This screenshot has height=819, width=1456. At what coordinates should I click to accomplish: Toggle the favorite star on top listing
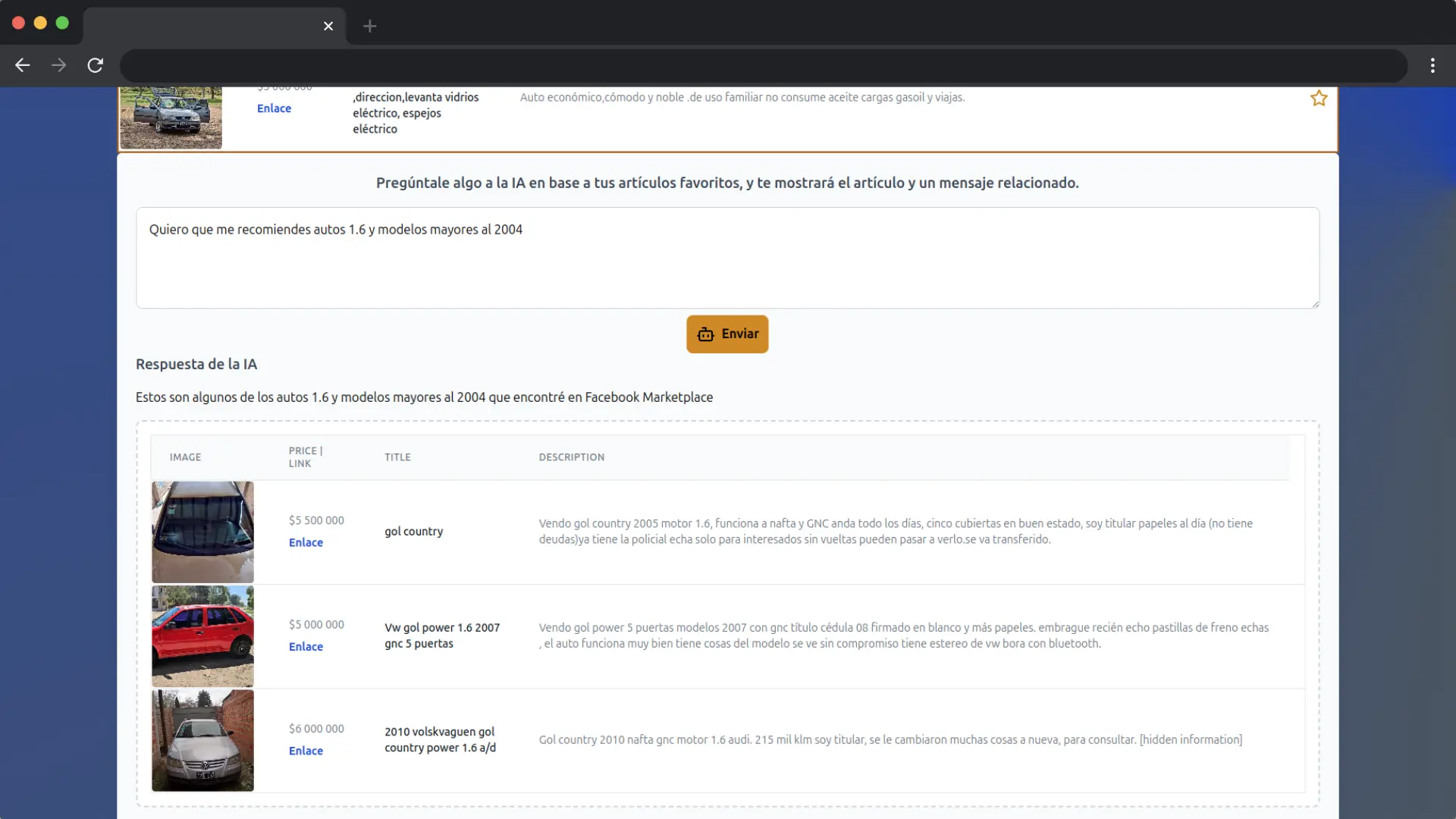pyautogui.click(x=1319, y=99)
